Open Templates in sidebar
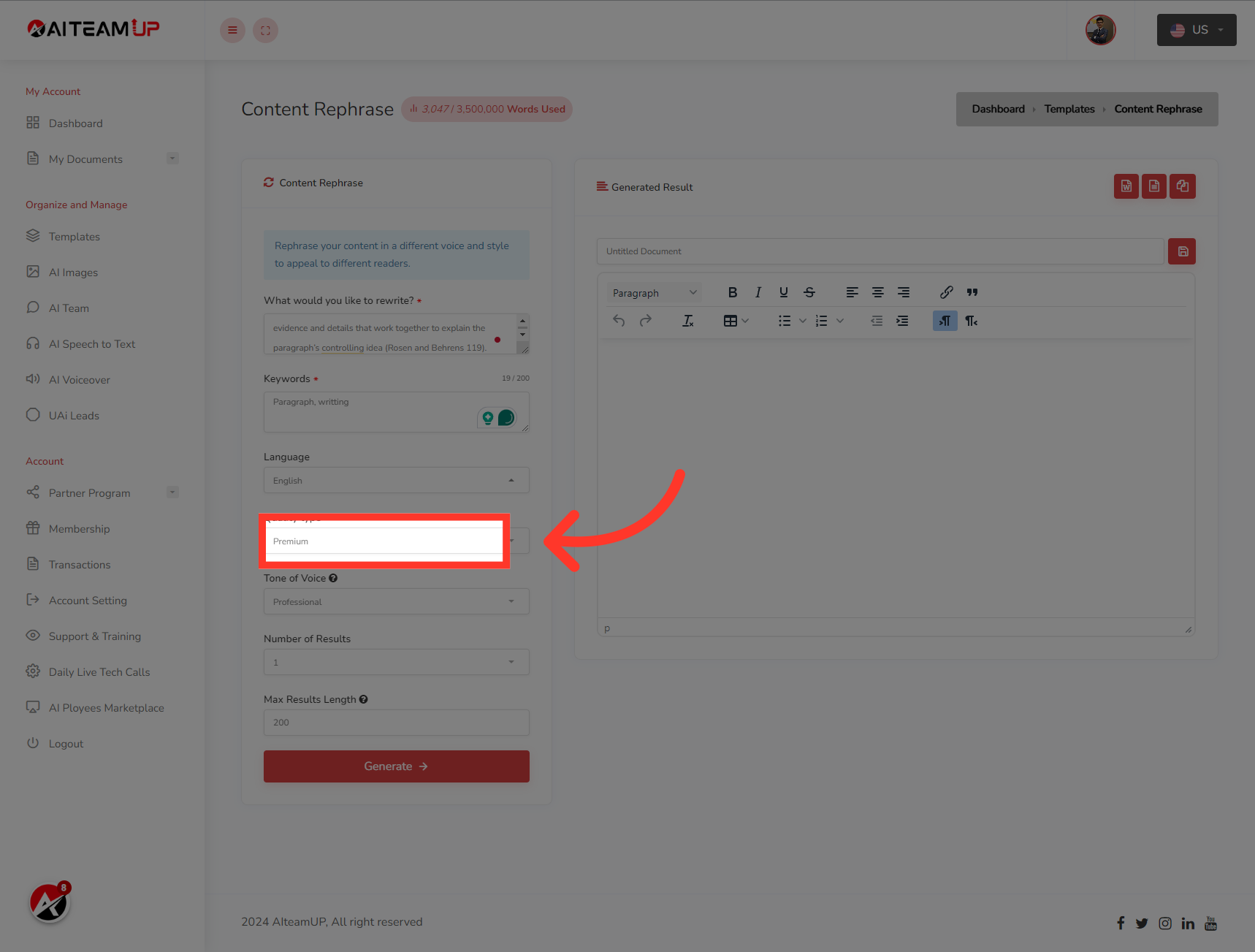Image resolution: width=1255 pixels, height=952 pixels. coord(75,237)
